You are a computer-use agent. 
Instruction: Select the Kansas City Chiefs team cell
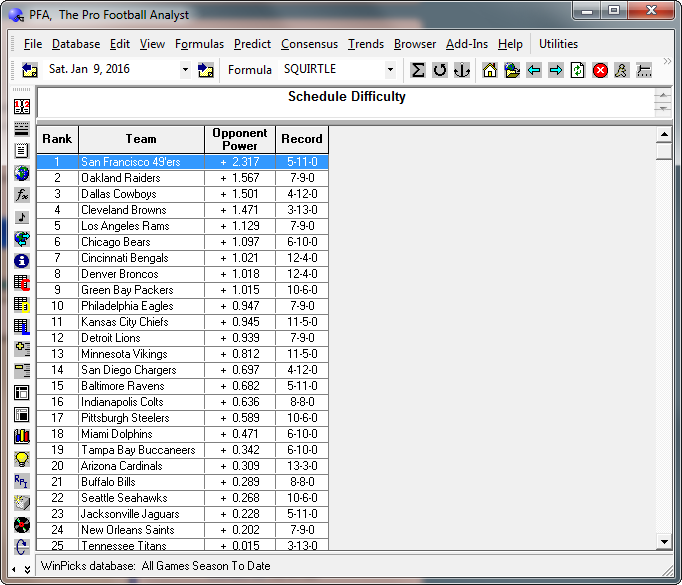[x=141, y=322]
